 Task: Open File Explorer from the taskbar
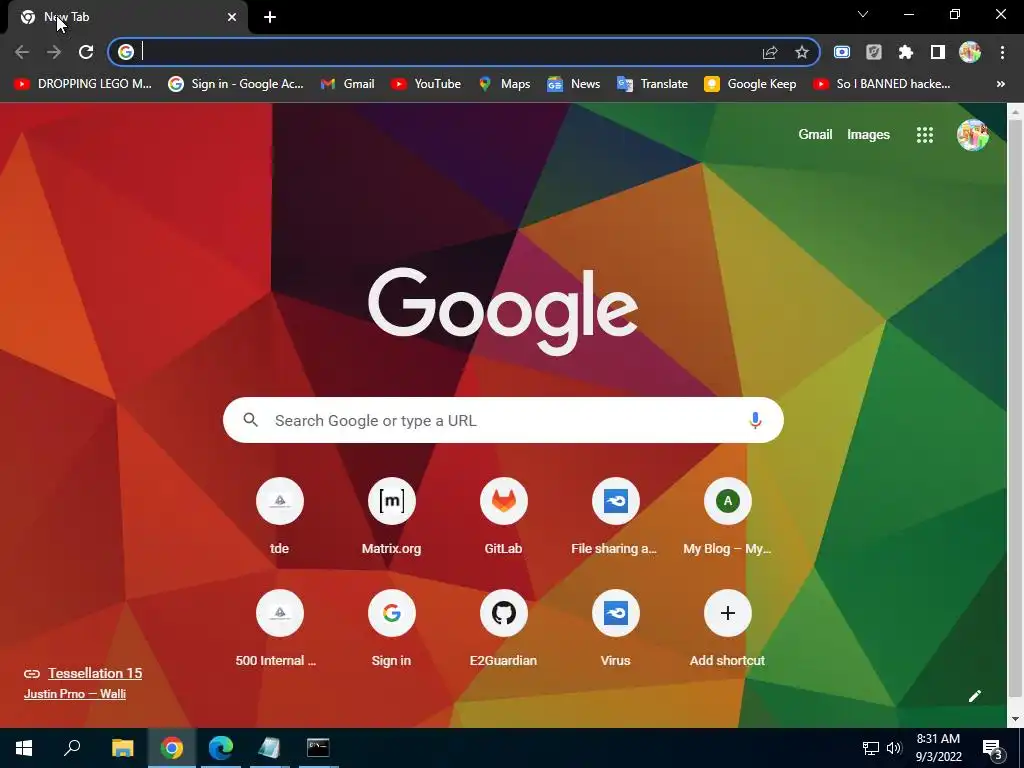(123, 748)
